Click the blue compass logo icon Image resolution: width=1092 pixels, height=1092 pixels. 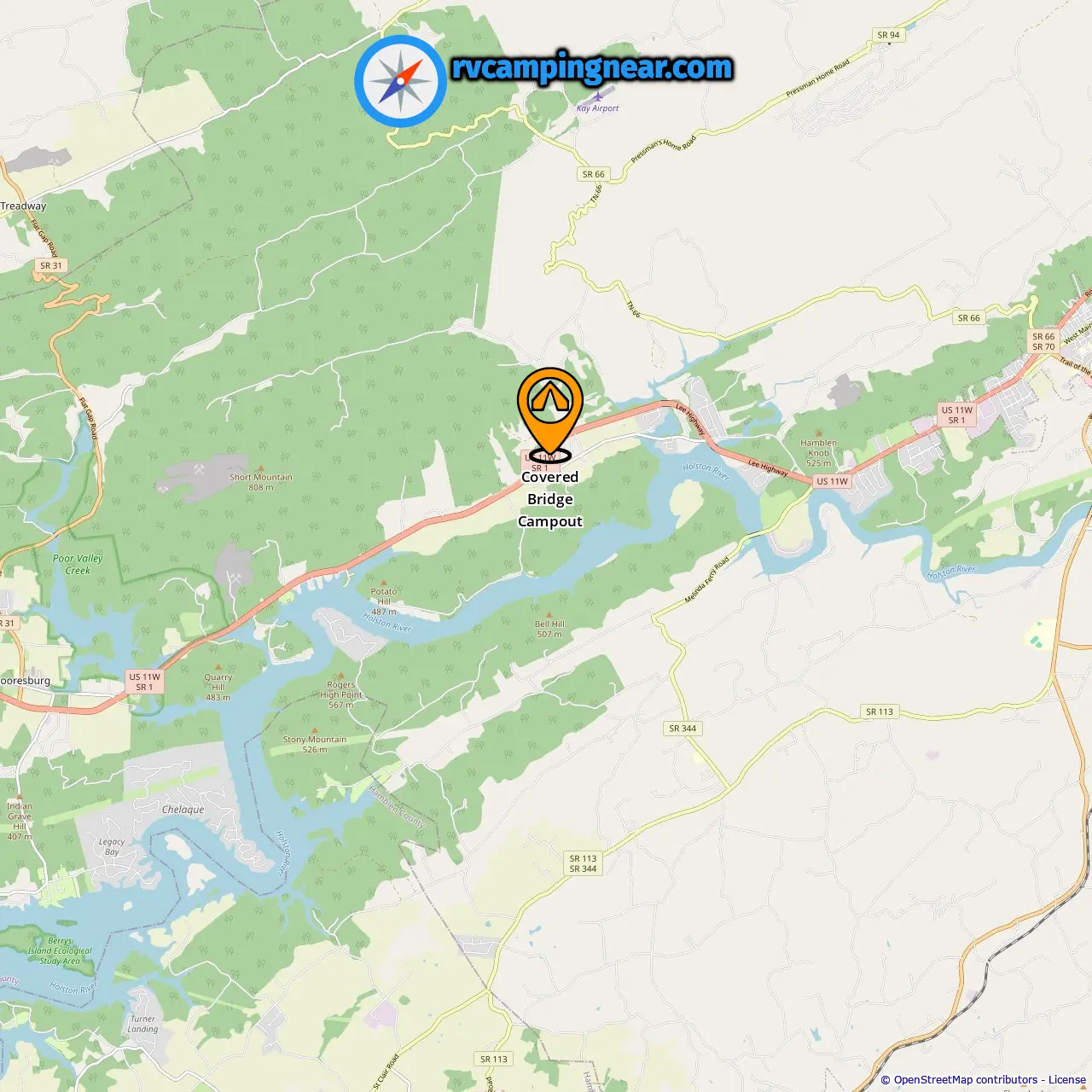401,82
